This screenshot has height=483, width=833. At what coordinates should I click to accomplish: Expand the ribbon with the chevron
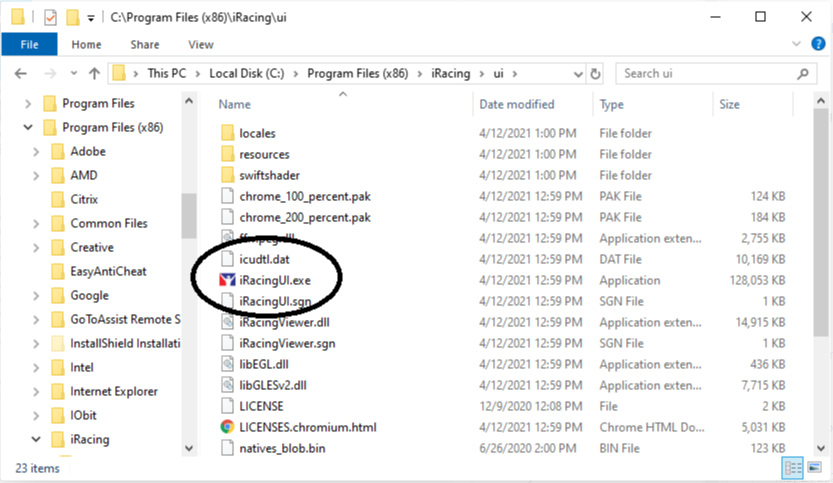pos(796,44)
